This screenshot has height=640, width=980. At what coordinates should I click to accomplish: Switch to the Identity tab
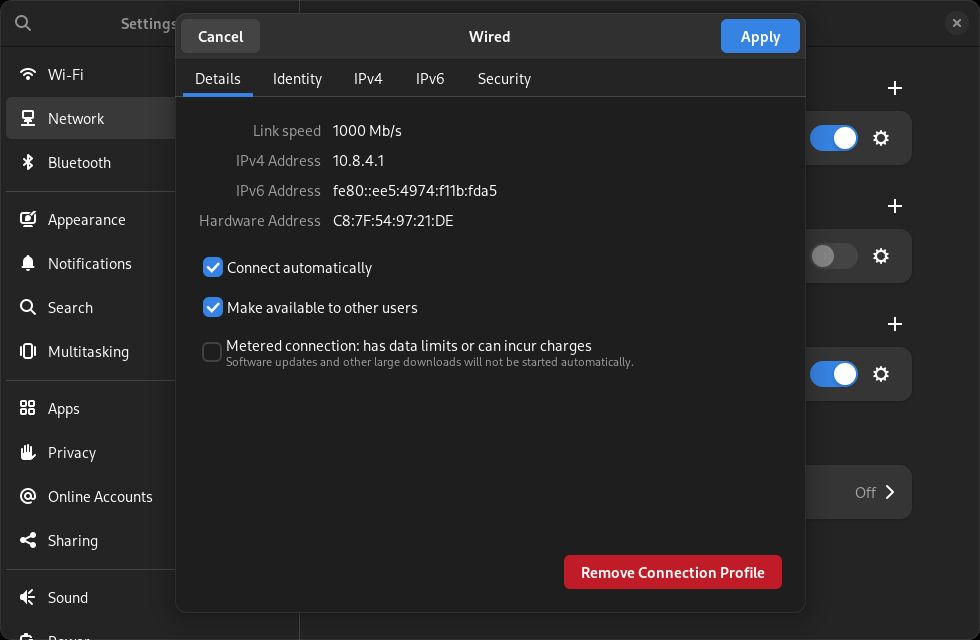point(297,79)
